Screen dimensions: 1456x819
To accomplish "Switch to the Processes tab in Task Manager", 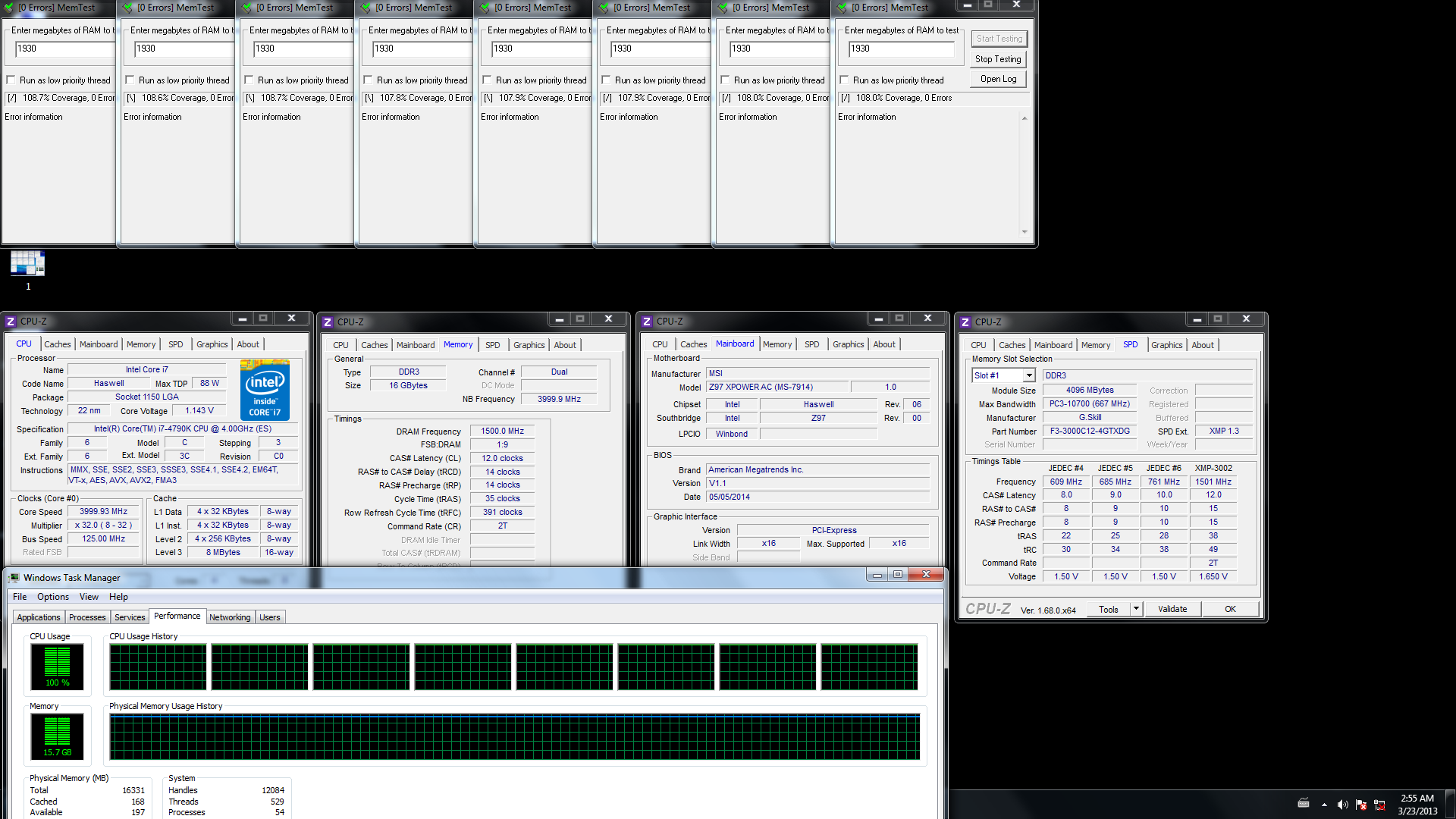I will (x=87, y=617).
